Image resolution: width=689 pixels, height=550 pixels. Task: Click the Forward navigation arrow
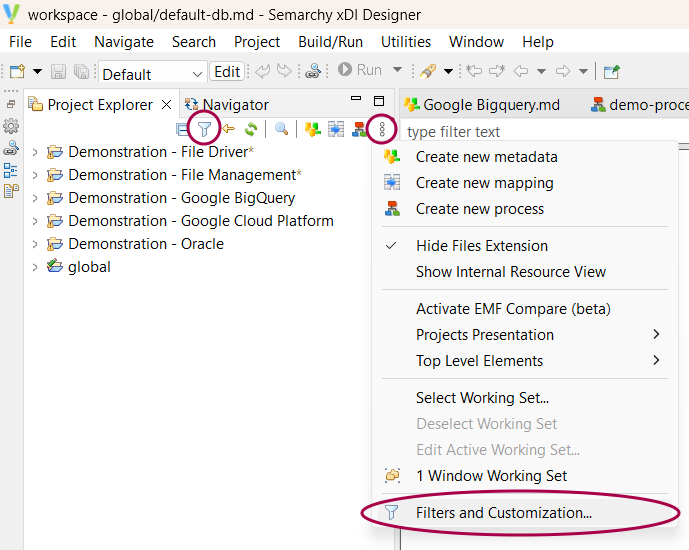(x=563, y=71)
